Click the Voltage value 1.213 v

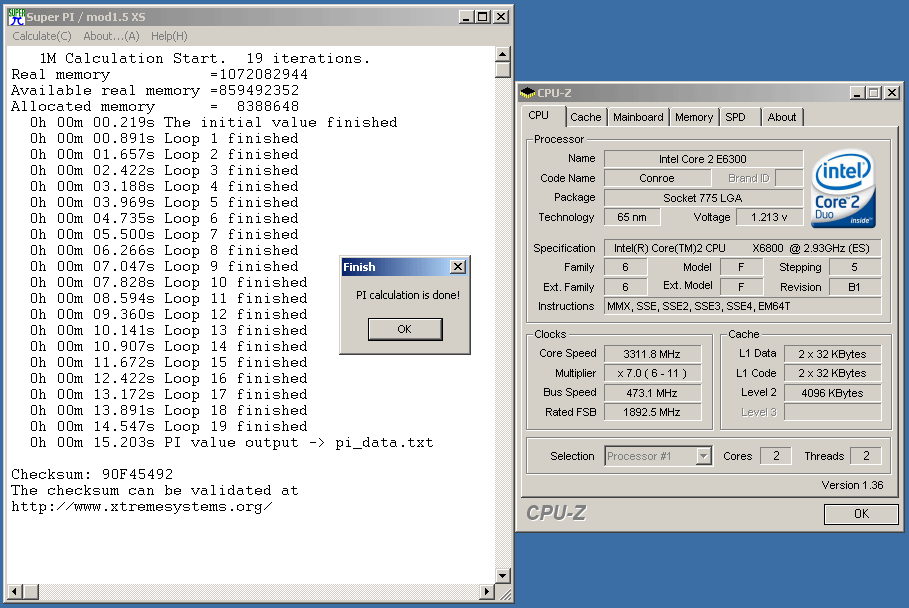pyautogui.click(x=769, y=217)
